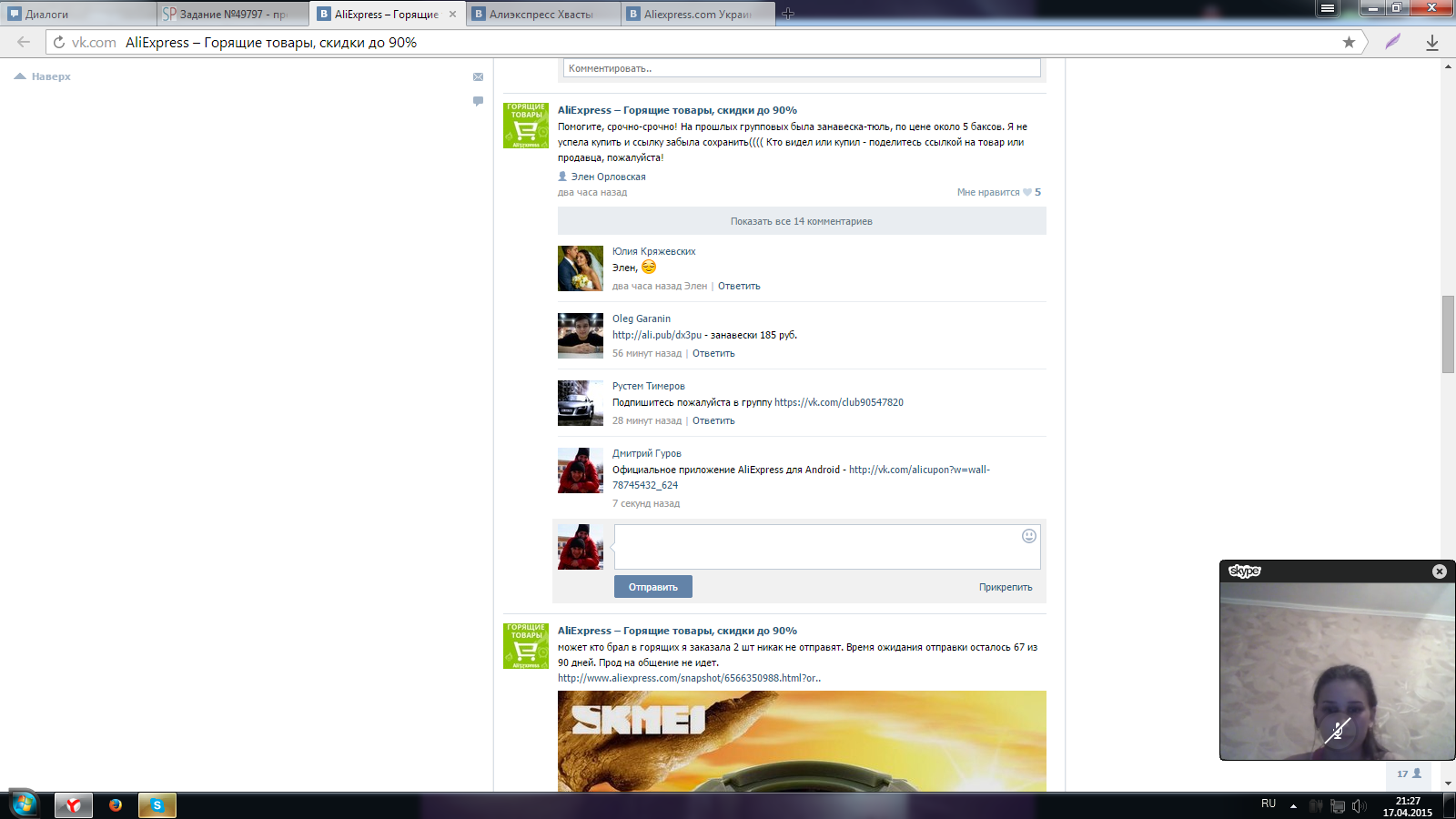
Task: Click the Отправить button
Action: point(653,587)
